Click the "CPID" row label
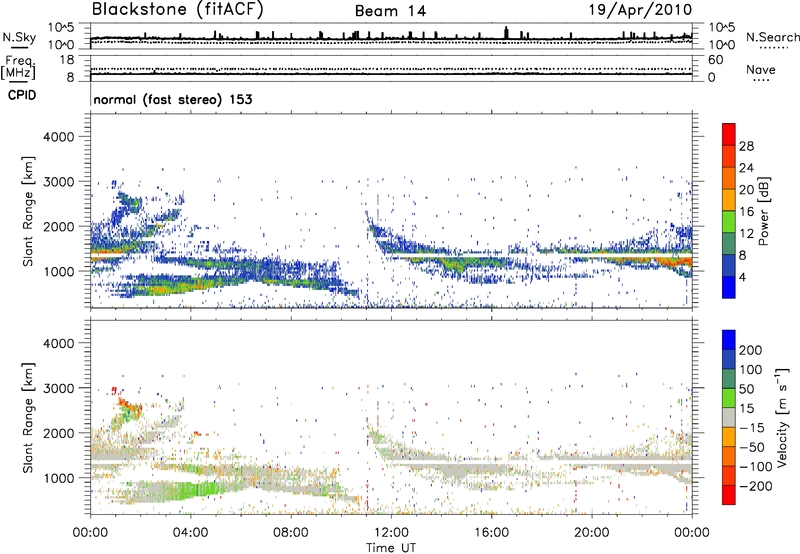 pyautogui.click(x=22, y=95)
